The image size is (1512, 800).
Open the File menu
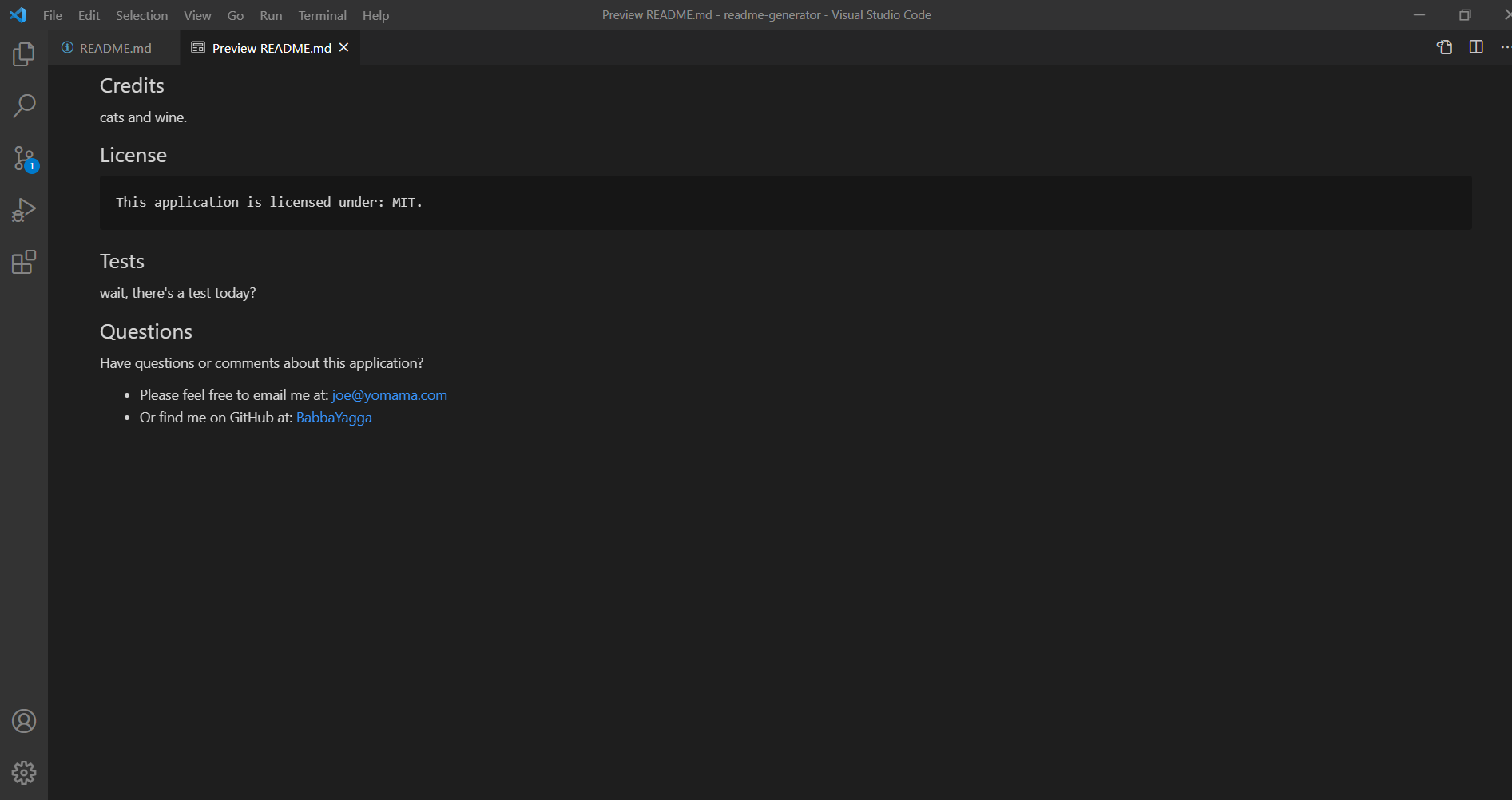[x=51, y=14]
